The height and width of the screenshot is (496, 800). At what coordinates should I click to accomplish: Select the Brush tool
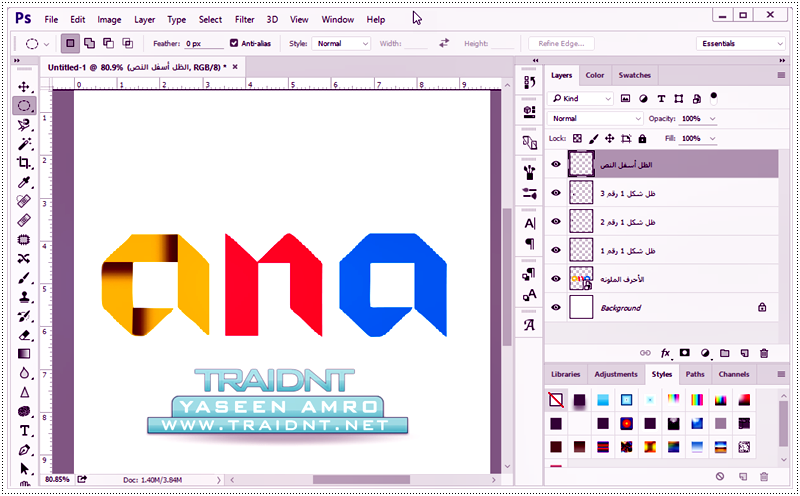coord(23,278)
